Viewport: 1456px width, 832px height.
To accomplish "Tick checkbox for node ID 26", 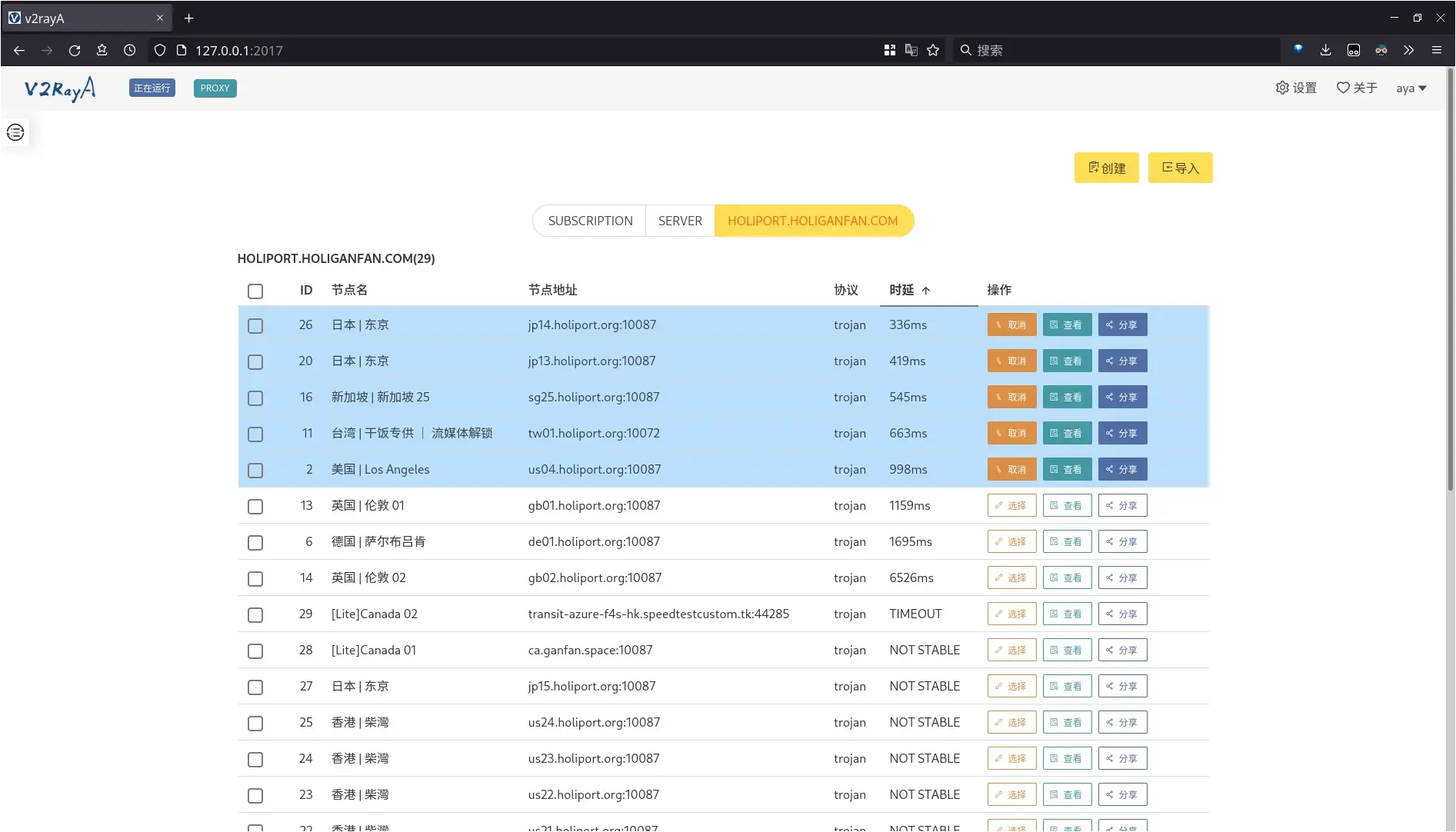I will point(255,326).
